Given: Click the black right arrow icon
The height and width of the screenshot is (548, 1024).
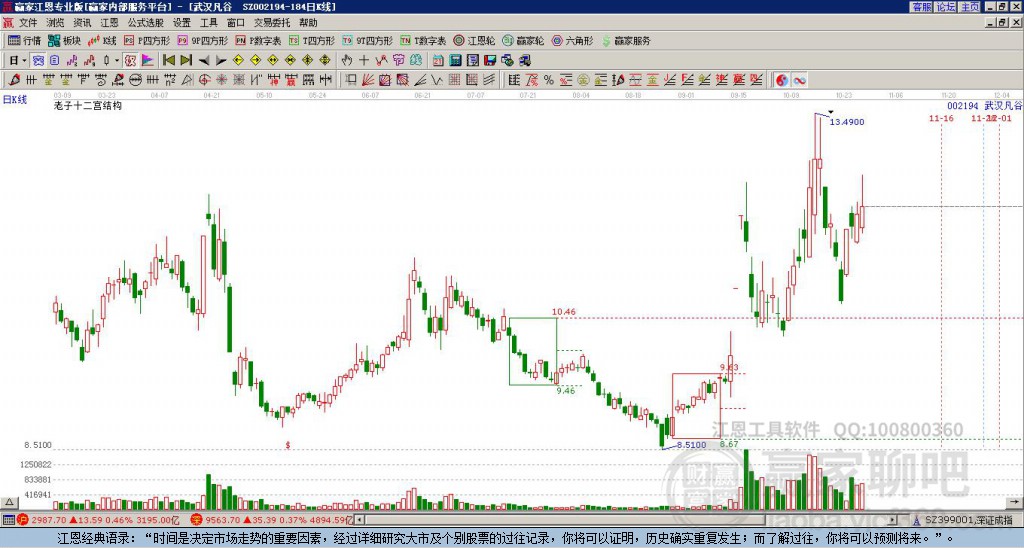Looking at the screenshot, I should (x=221, y=60).
